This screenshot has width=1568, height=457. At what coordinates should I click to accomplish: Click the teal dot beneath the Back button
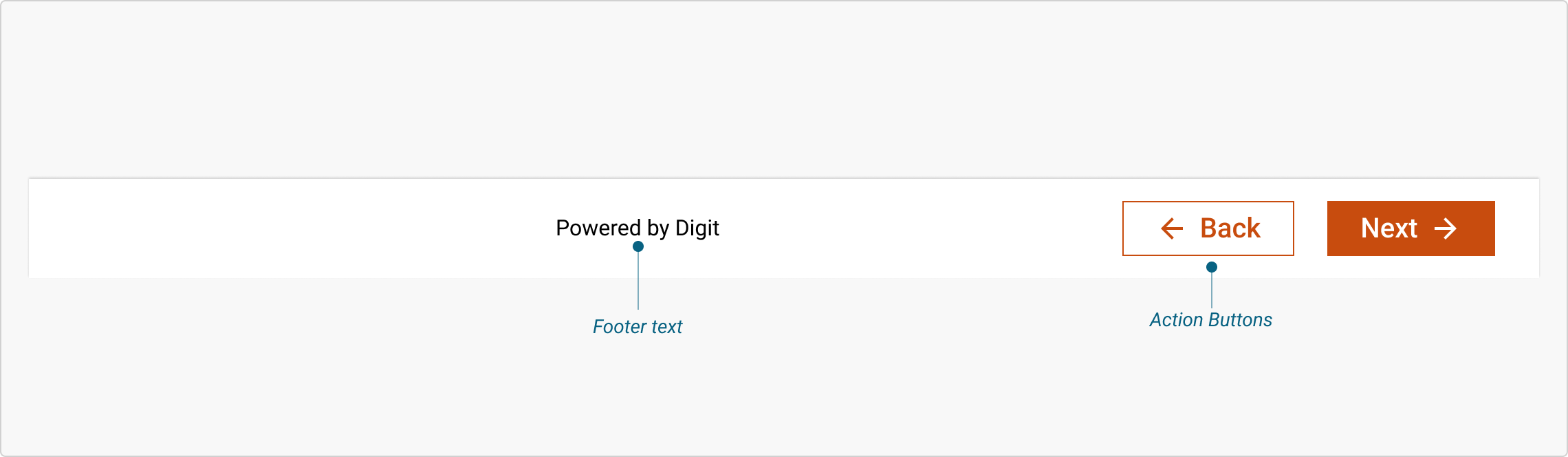point(1212,267)
